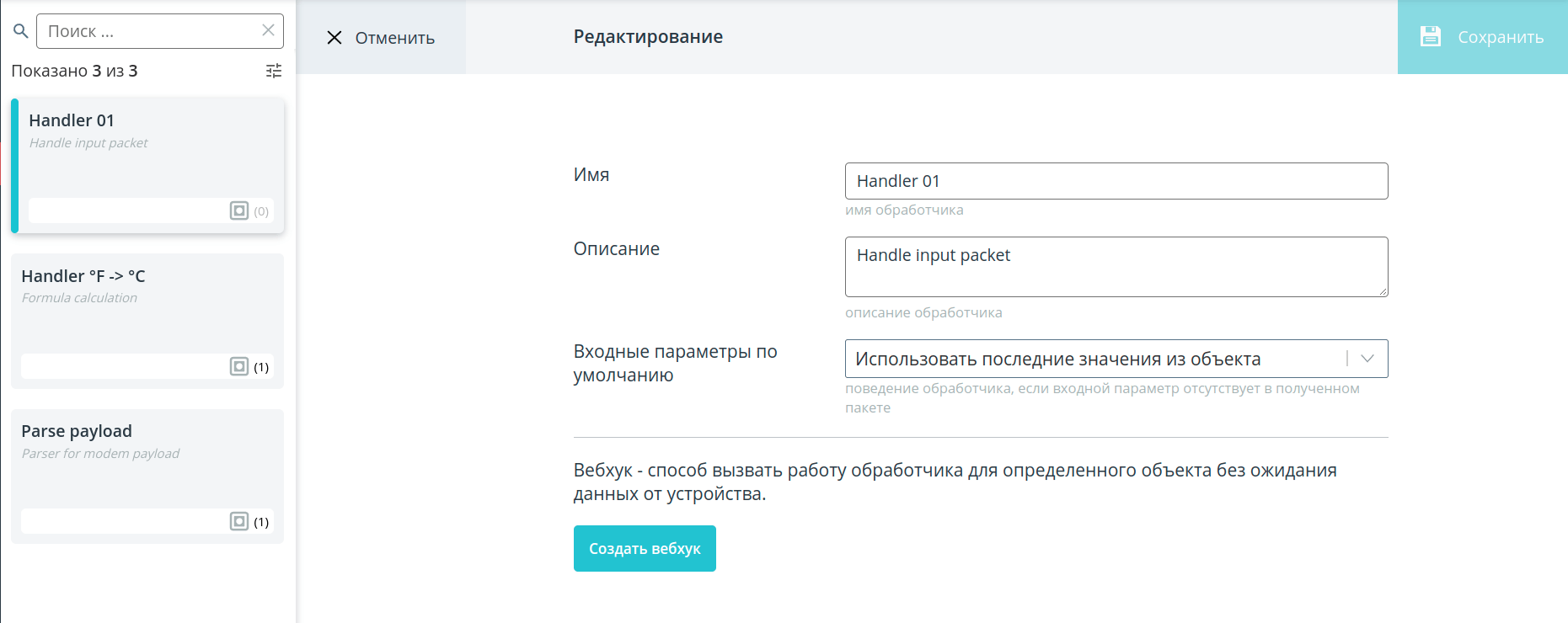Click the Имя field containing Handler 01
1568x623 pixels.
[1116, 181]
